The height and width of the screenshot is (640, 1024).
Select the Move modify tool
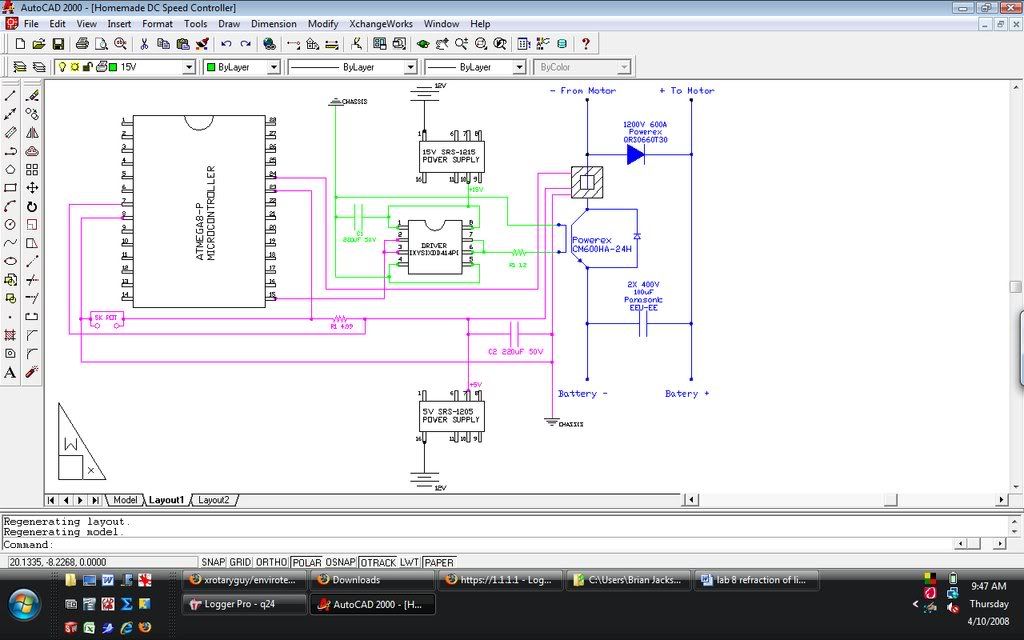point(32,188)
